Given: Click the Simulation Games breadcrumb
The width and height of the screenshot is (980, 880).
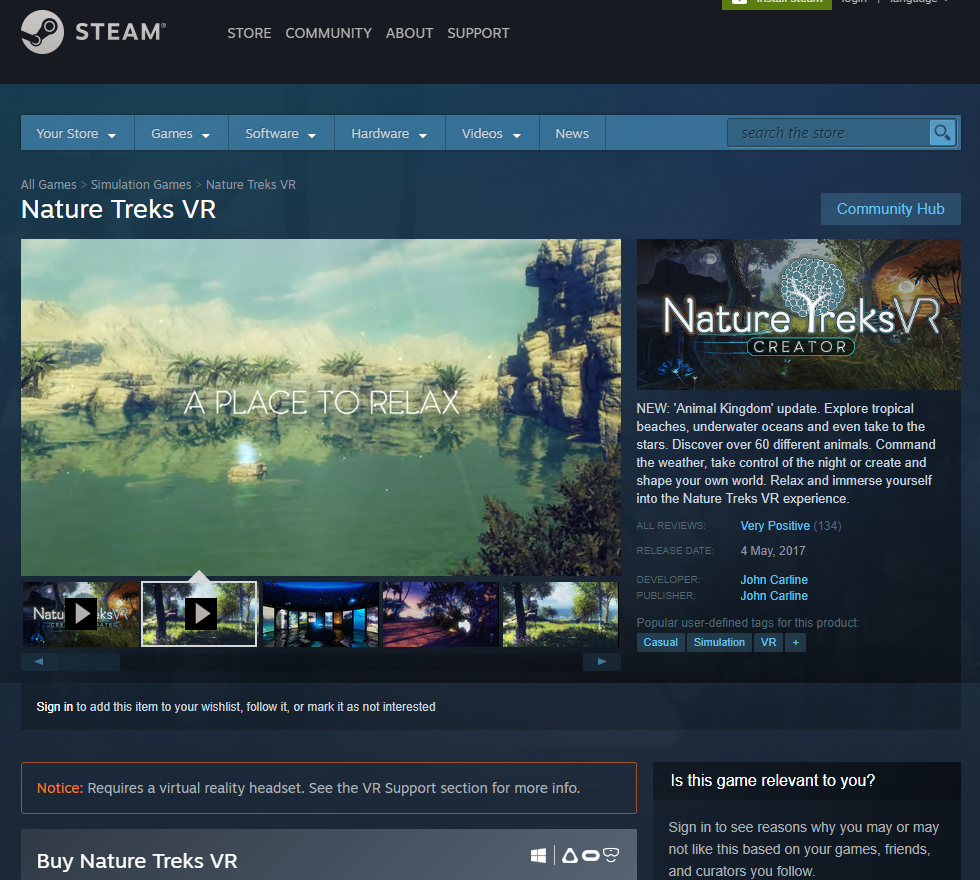Looking at the screenshot, I should pos(141,184).
